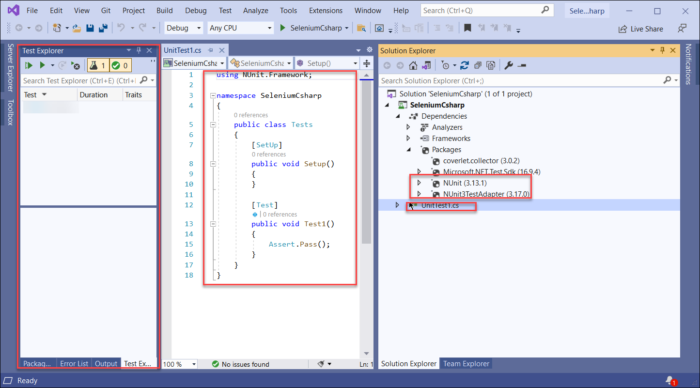Click No issues found status indicator
This screenshot has width=700, height=388.
tap(240, 364)
